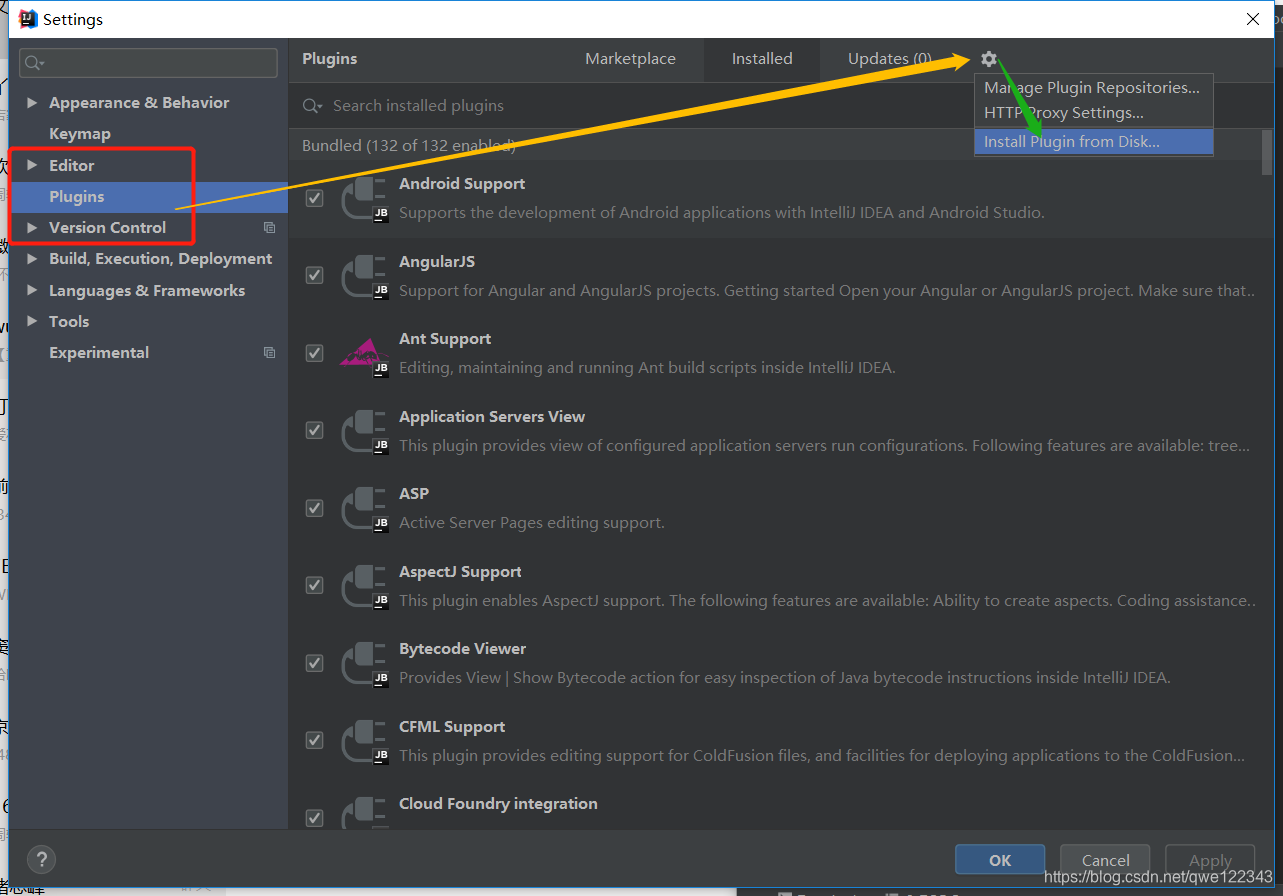Click the Search installed plugins field
1283x896 pixels.
click(x=780, y=106)
